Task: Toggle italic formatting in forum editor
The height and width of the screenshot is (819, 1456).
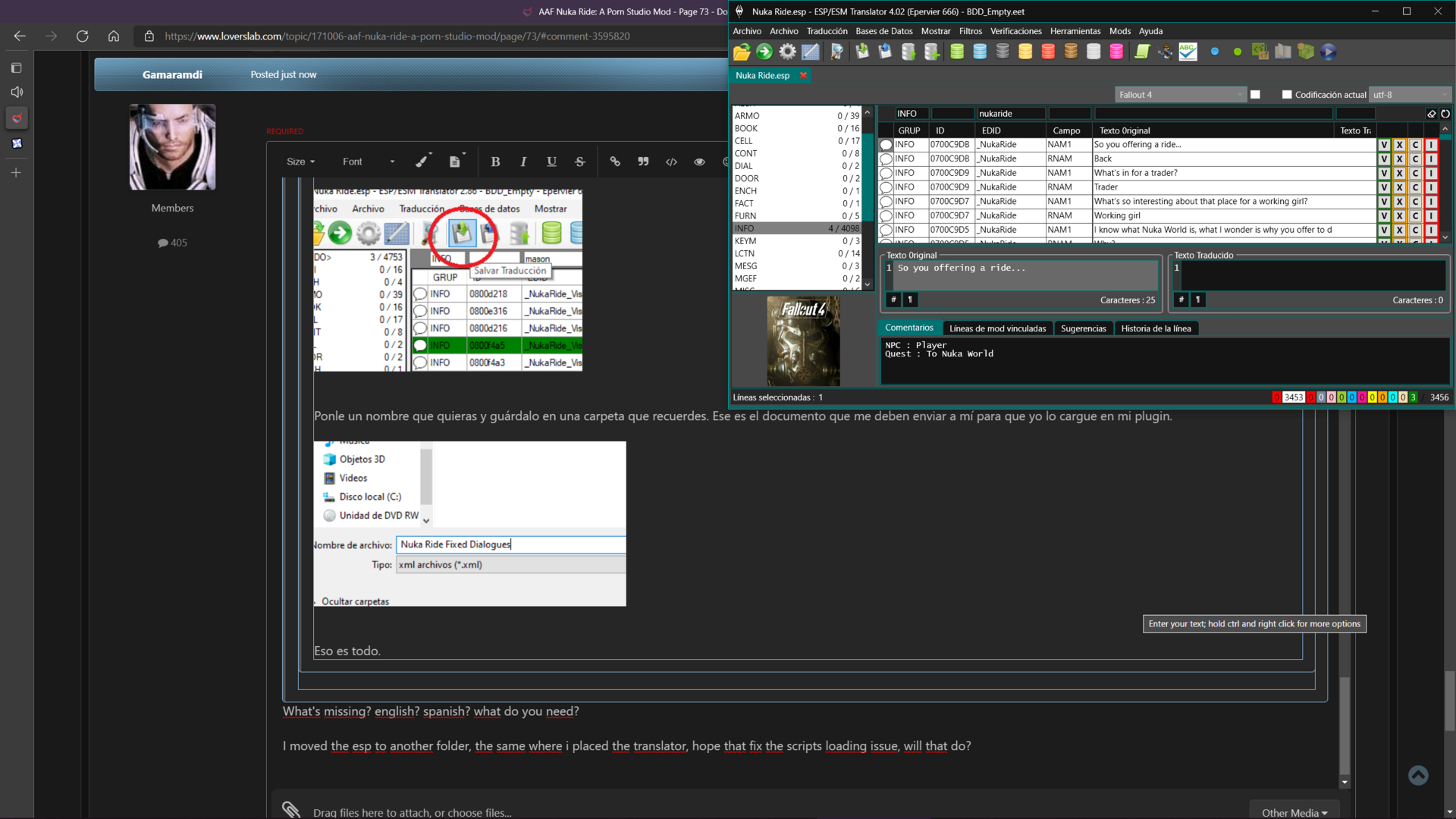Action: point(523,162)
